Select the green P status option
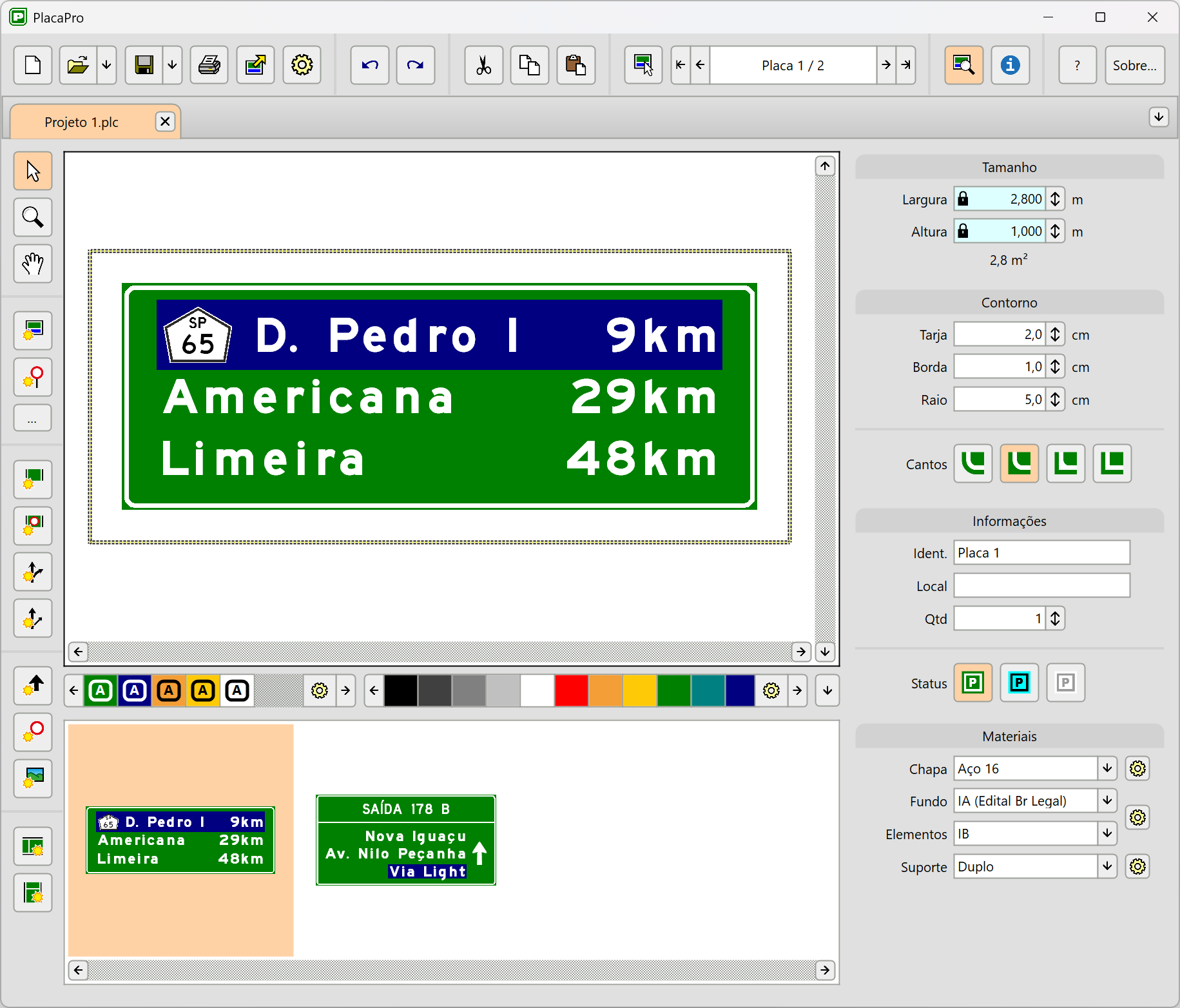Screen dimensions: 1180x1008 [x=972, y=683]
